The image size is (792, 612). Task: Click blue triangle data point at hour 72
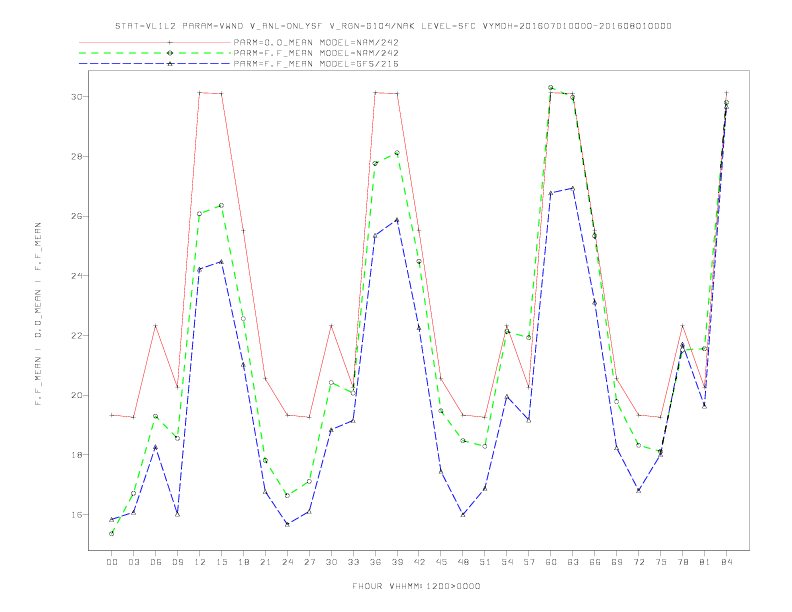[x=639, y=490]
